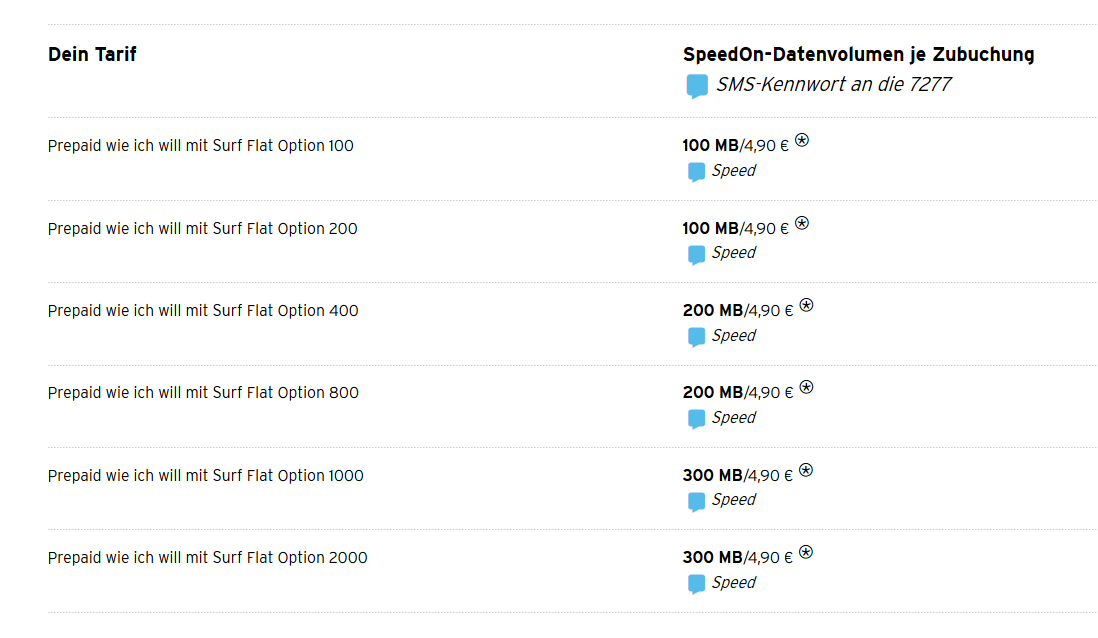Open the footnote asterisk for Surf Flat Option 1000
The image size is (1098, 638).
(x=806, y=470)
